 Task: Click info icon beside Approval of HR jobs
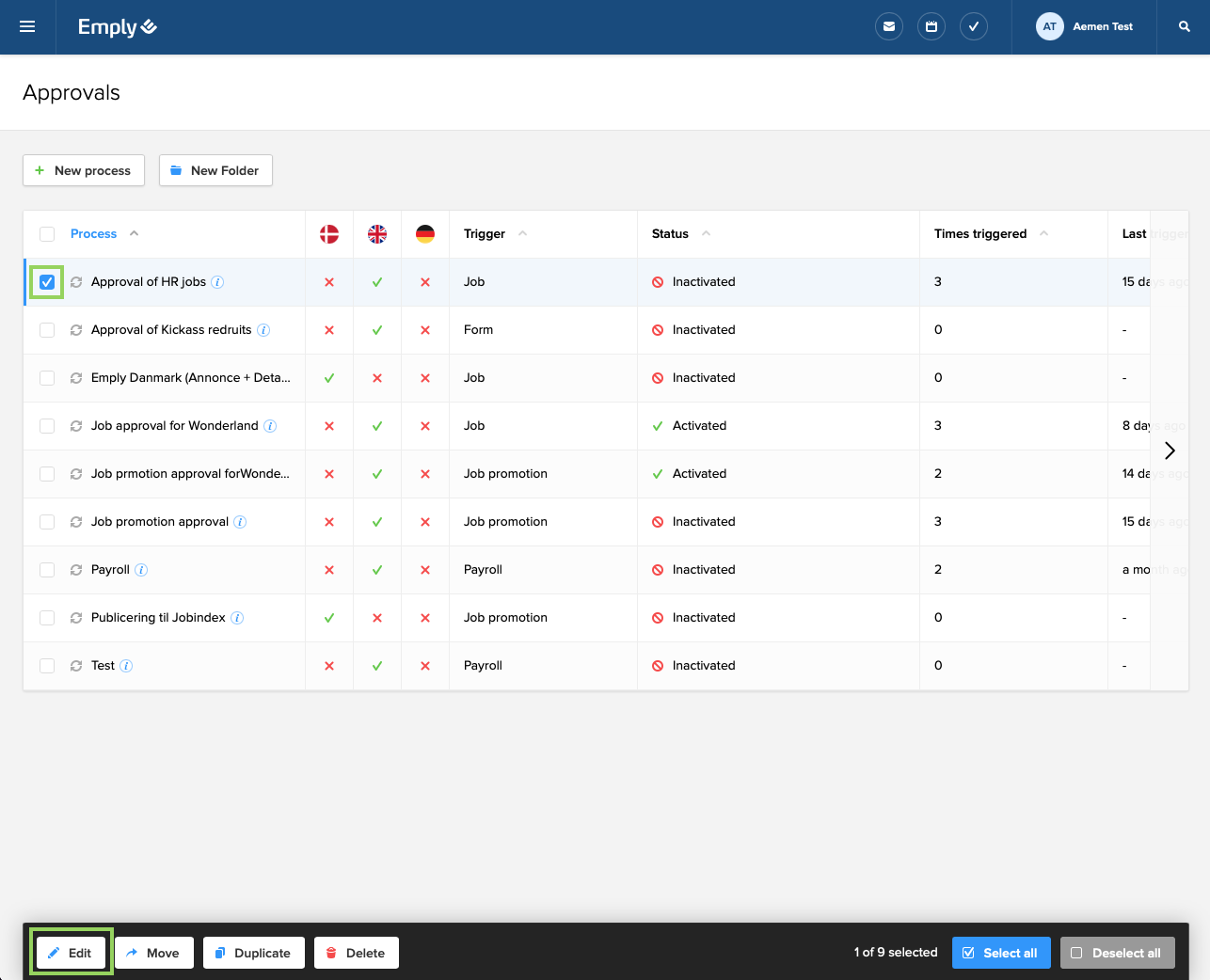pos(217,282)
